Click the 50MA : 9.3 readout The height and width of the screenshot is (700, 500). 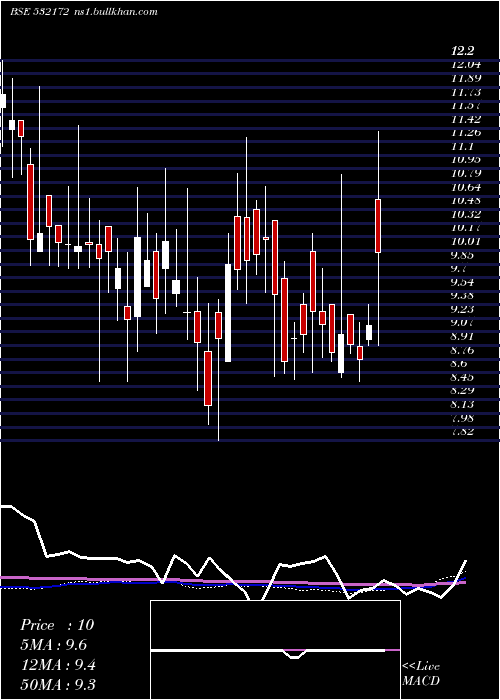tap(58, 684)
